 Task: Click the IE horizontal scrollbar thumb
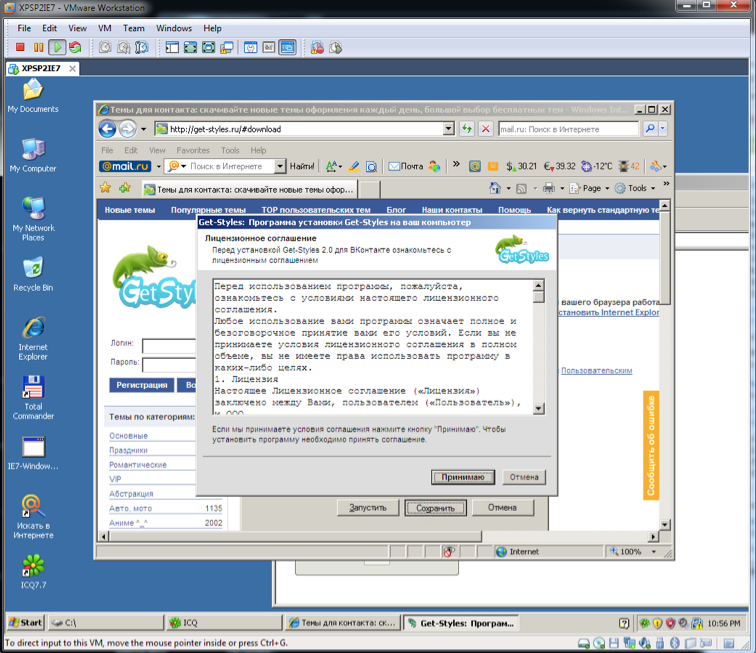296,536
